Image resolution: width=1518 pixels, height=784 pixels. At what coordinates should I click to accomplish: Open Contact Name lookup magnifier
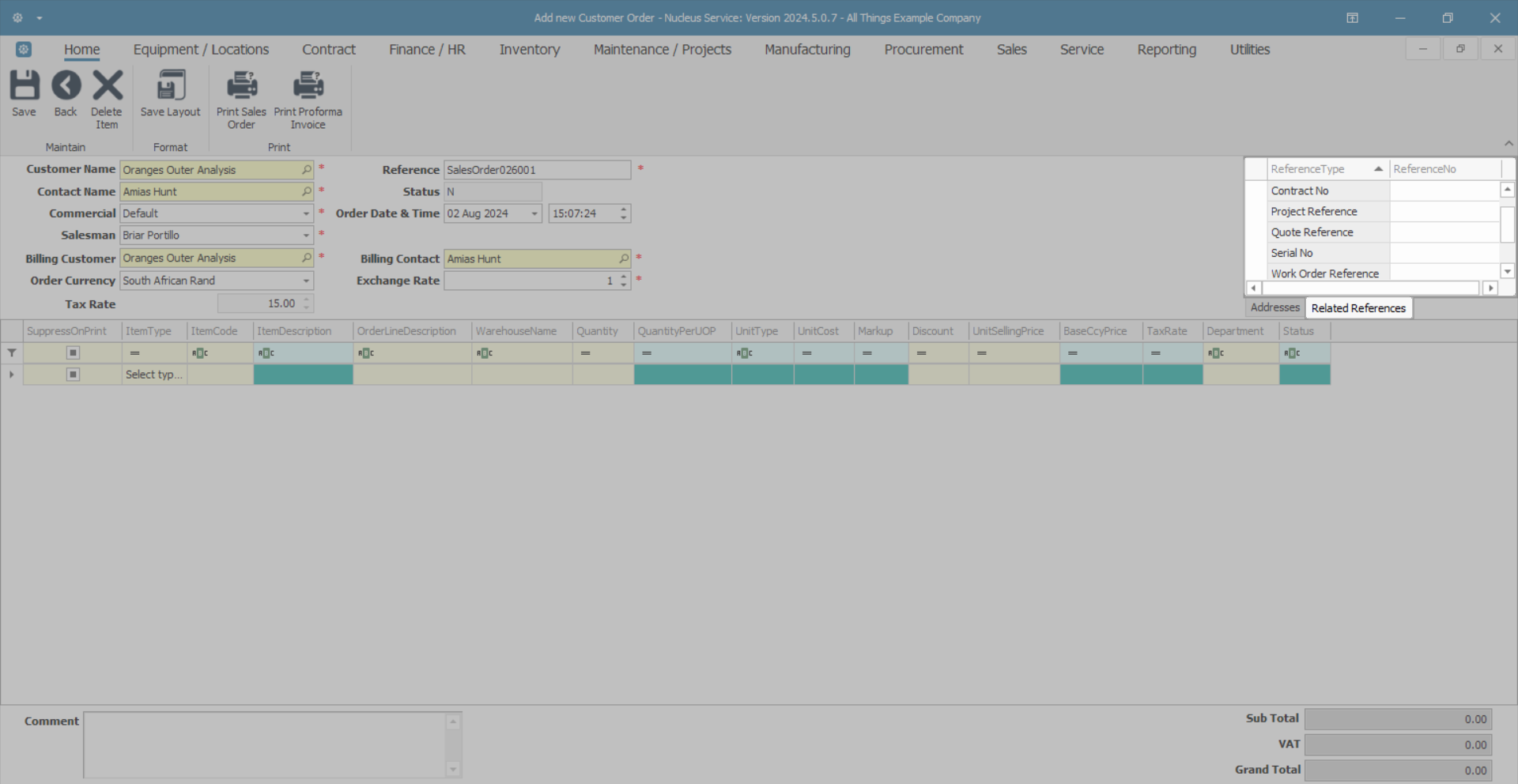click(x=307, y=191)
